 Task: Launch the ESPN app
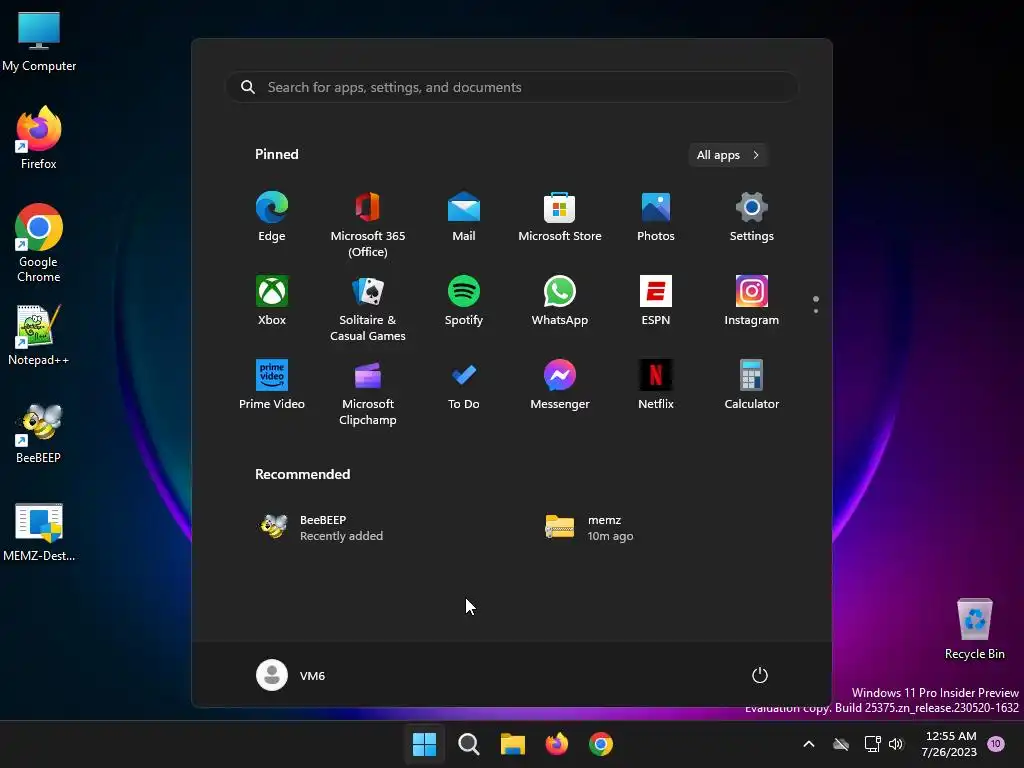tap(656, 300)
